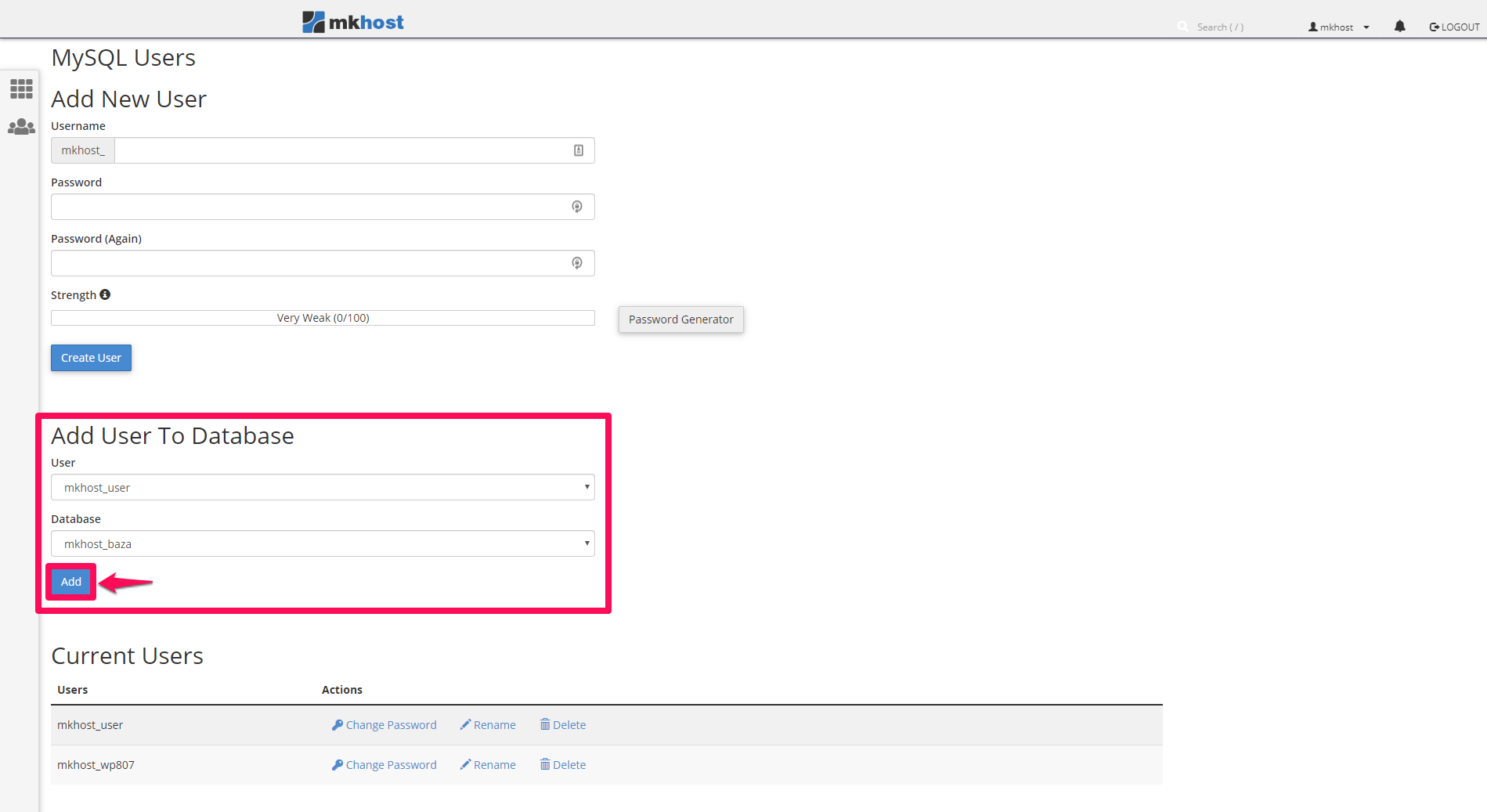1487x812 pixels.
Task: Click the Create User button
Action: click(x=91, y=358)
